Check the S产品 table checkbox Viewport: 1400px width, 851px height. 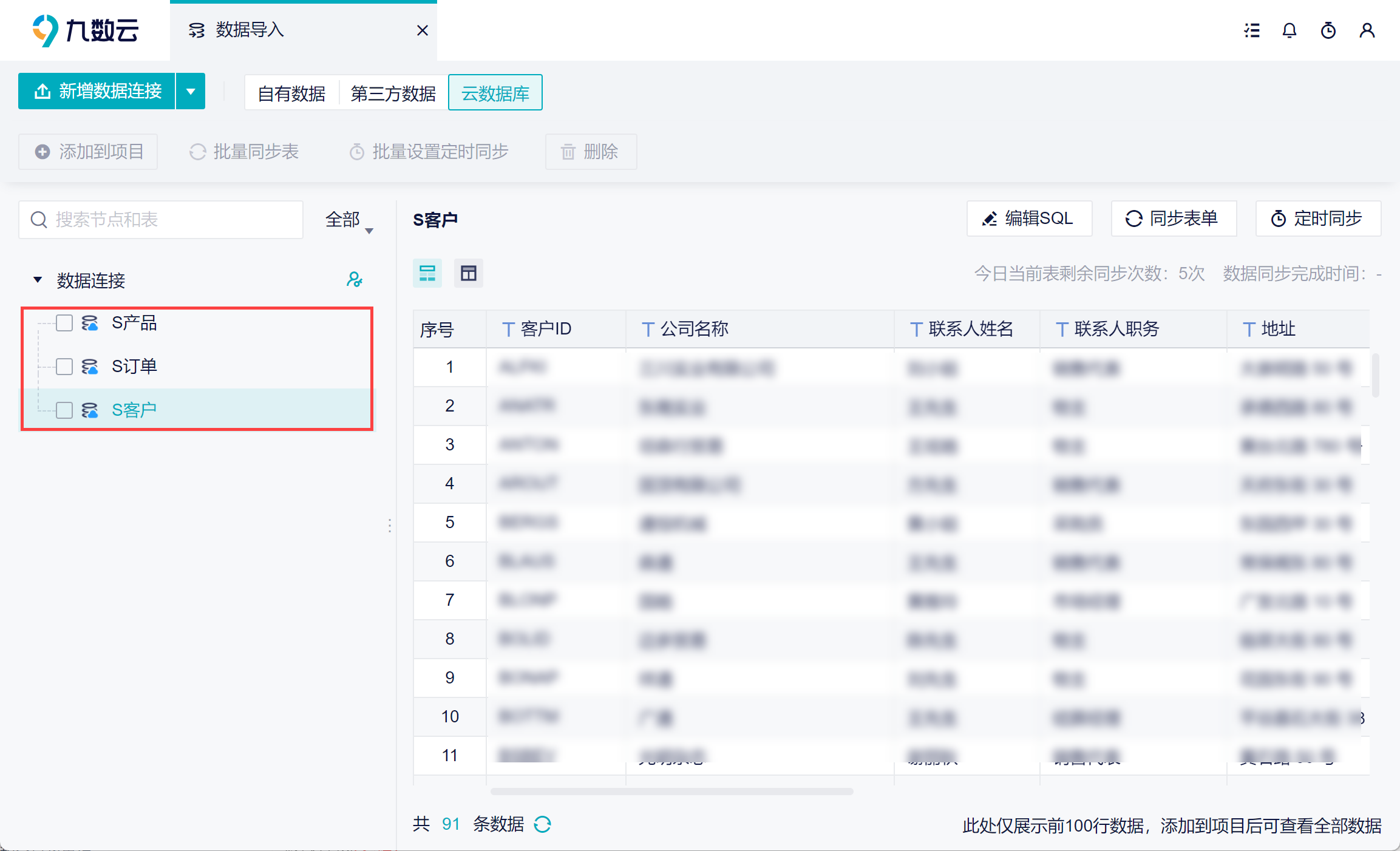[64, 323]
